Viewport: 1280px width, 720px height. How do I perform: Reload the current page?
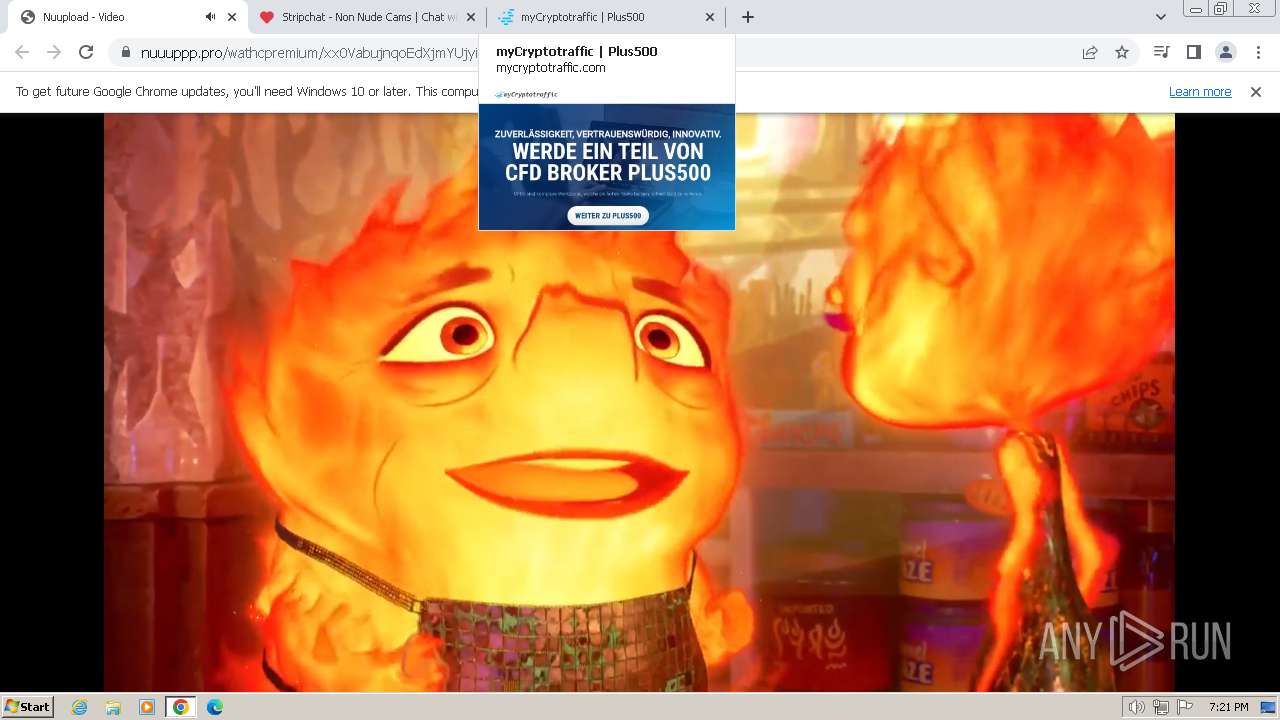pyautogui.click(x=86, y=52)
